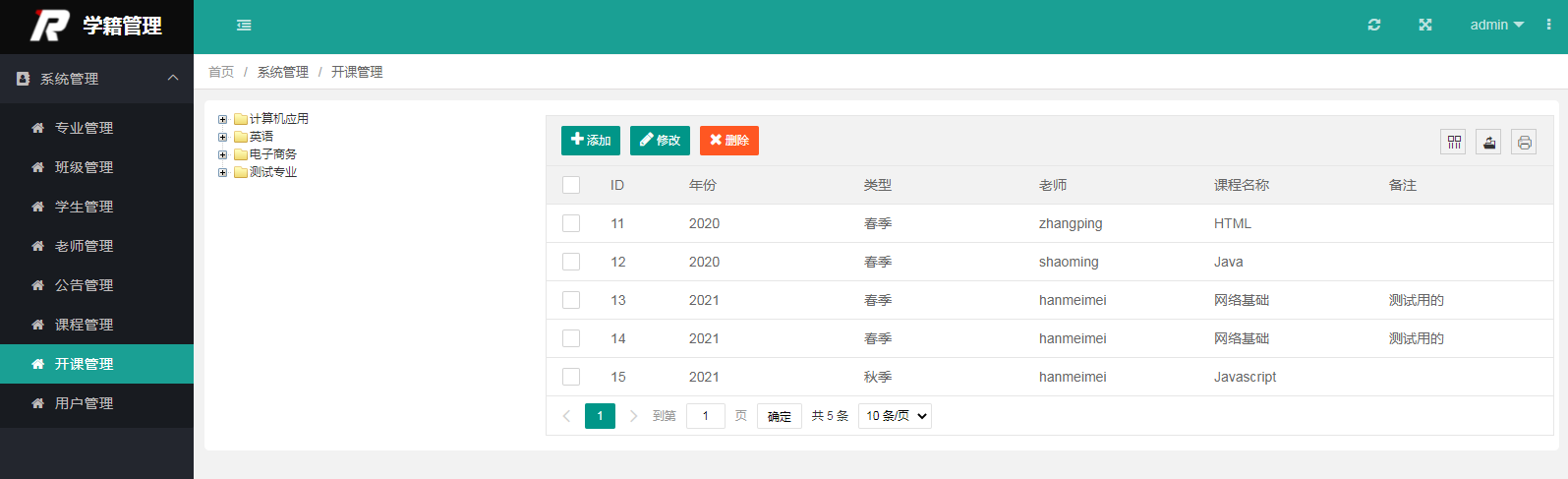Click the table export icon
This screenshot has height=479, width=1568.
pyautogui.click(x=1488, y=142)
